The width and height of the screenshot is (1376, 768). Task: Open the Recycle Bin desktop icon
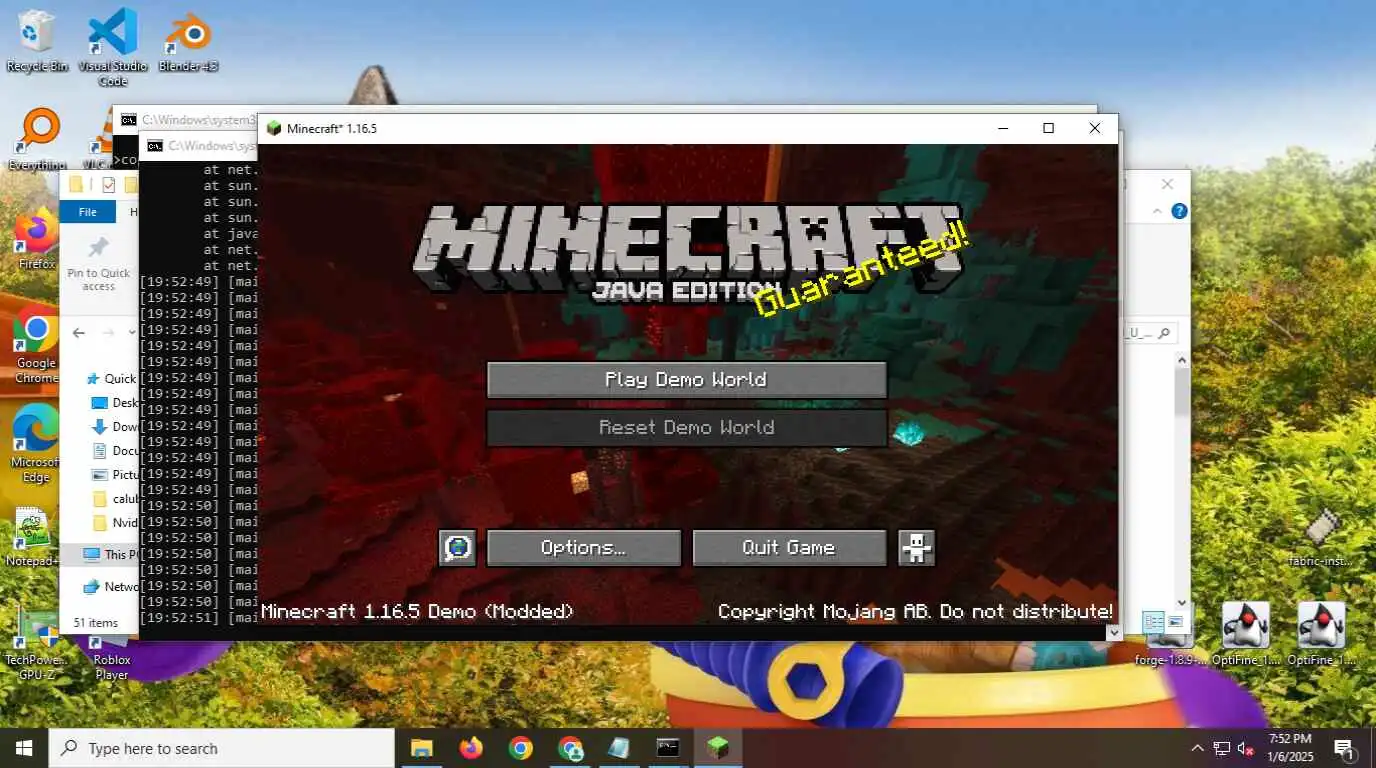37,41
